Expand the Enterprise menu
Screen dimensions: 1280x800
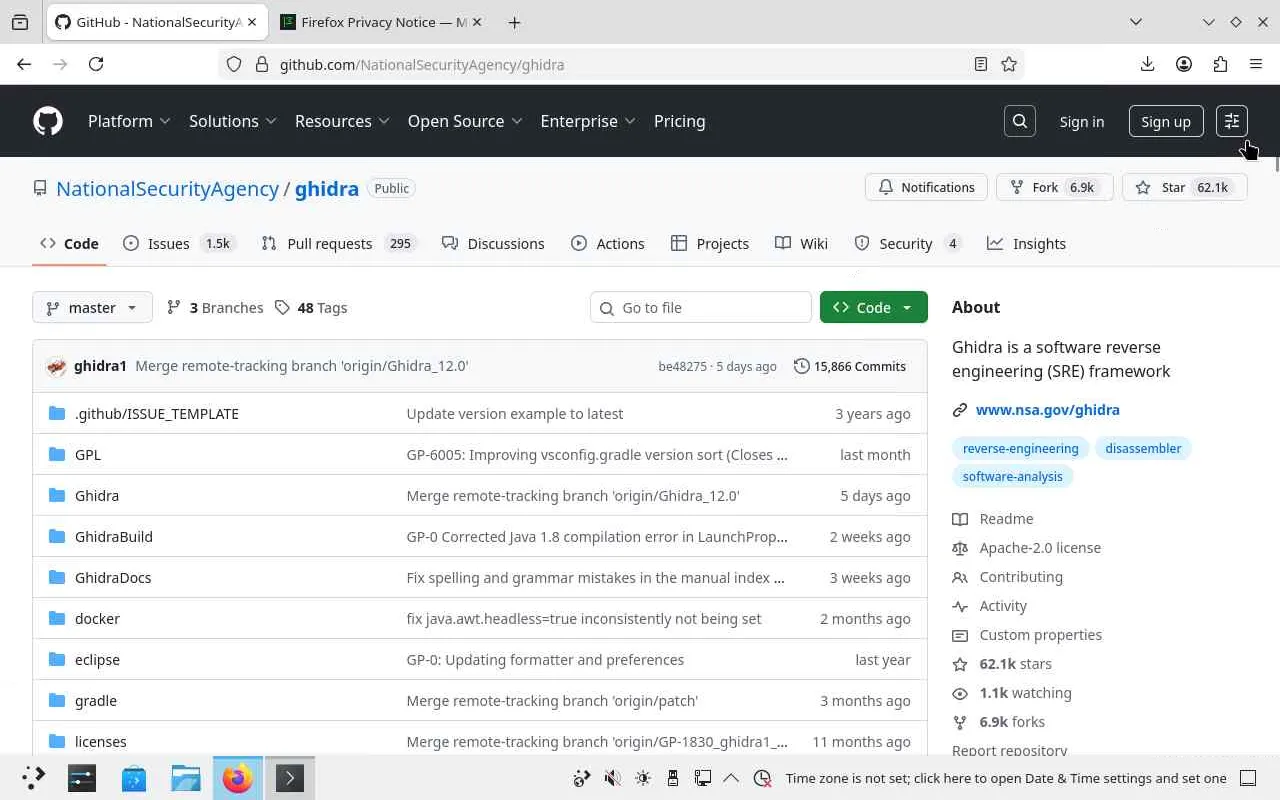coord(588,121)
